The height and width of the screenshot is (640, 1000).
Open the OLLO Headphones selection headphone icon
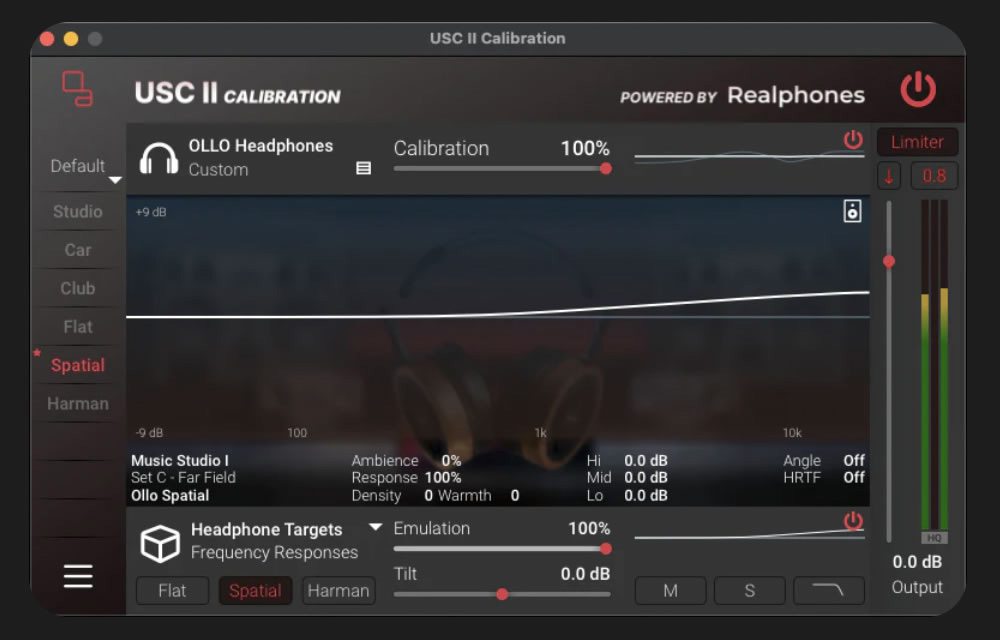tap(159, 158)
